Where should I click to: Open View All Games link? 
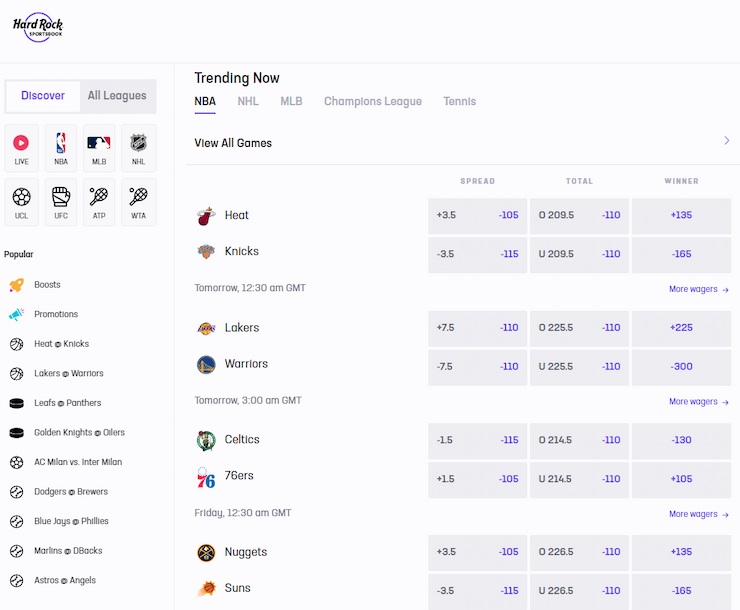point(233,143)
